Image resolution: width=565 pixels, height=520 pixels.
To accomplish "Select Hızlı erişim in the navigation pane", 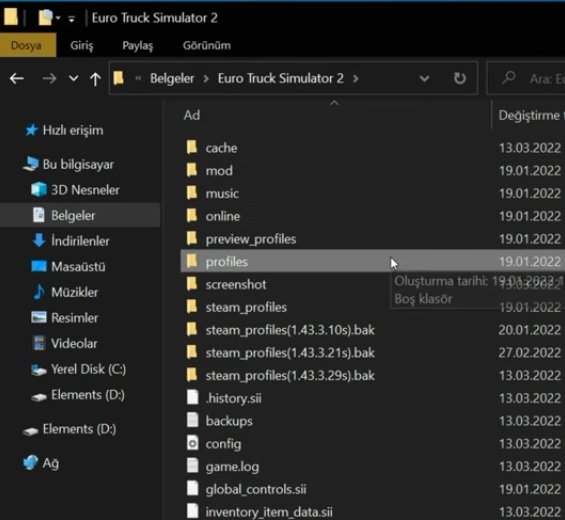I will (72, 130).
